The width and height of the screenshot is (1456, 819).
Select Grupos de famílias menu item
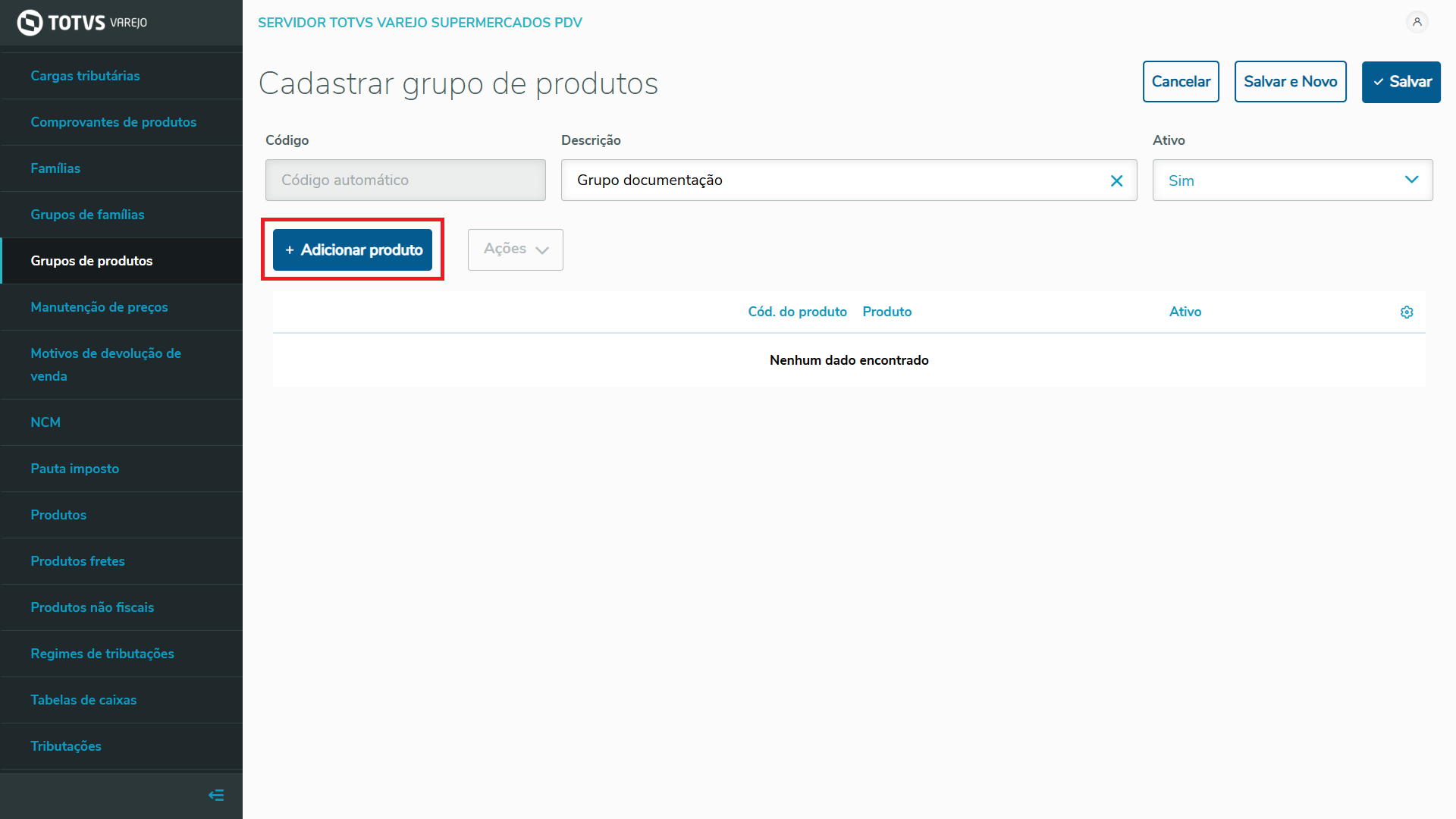point(87,215)
